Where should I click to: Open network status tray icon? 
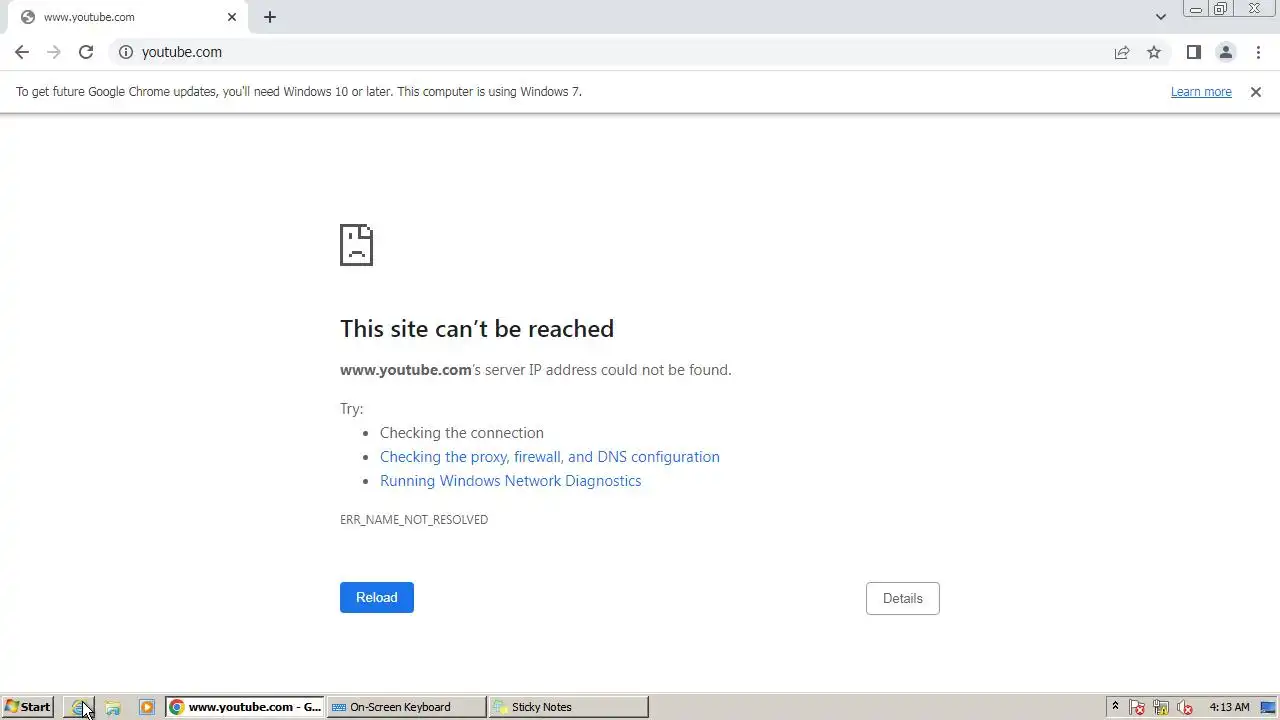(x=1161, y=707)
